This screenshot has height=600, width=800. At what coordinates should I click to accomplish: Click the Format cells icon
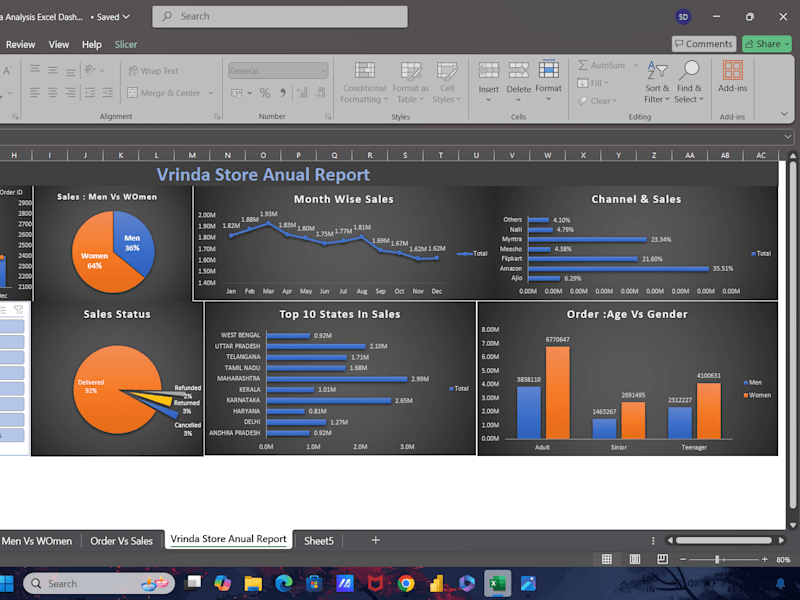coord(548,69)
